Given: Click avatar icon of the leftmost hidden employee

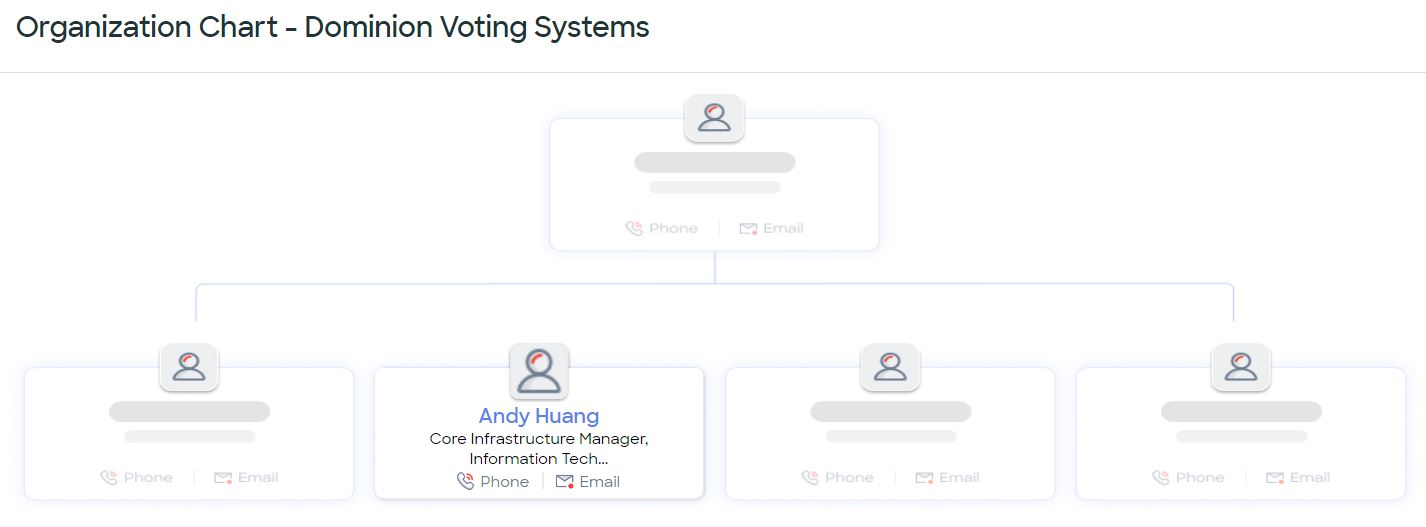Looking at the screenshot, I should 189,367.
